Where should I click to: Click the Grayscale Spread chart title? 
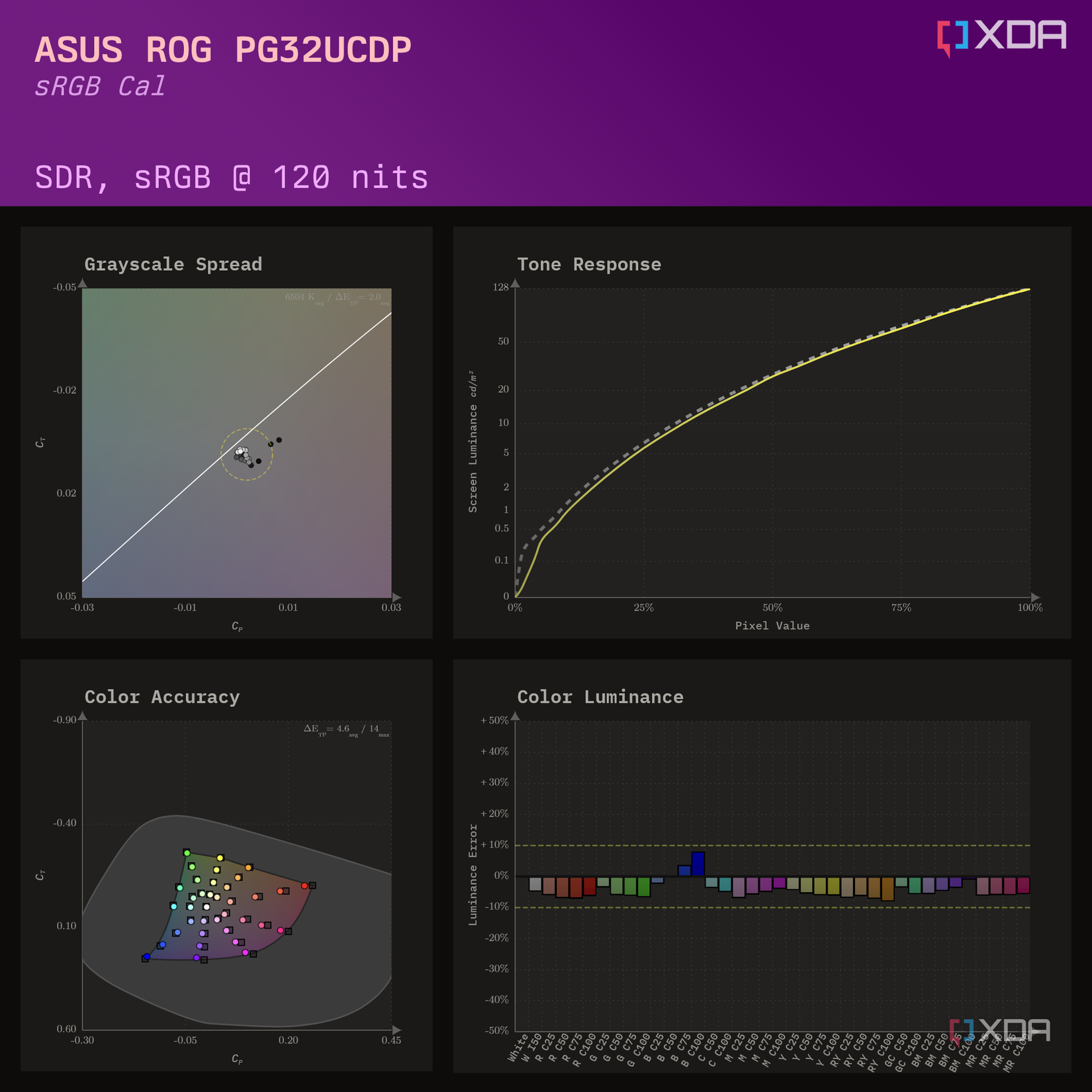click(173, 264)
